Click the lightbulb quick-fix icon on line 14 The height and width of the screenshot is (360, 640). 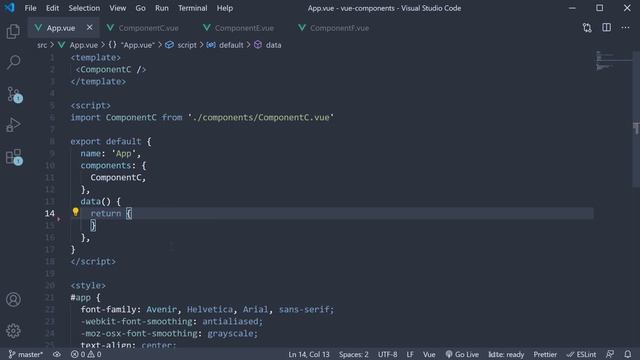pos(76,212)
